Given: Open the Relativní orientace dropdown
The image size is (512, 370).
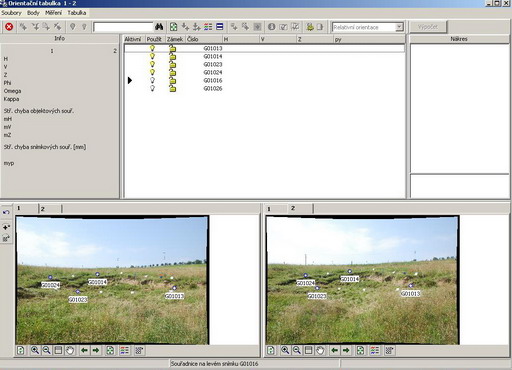Looking at the screenshot, I should tap(399, 27).
